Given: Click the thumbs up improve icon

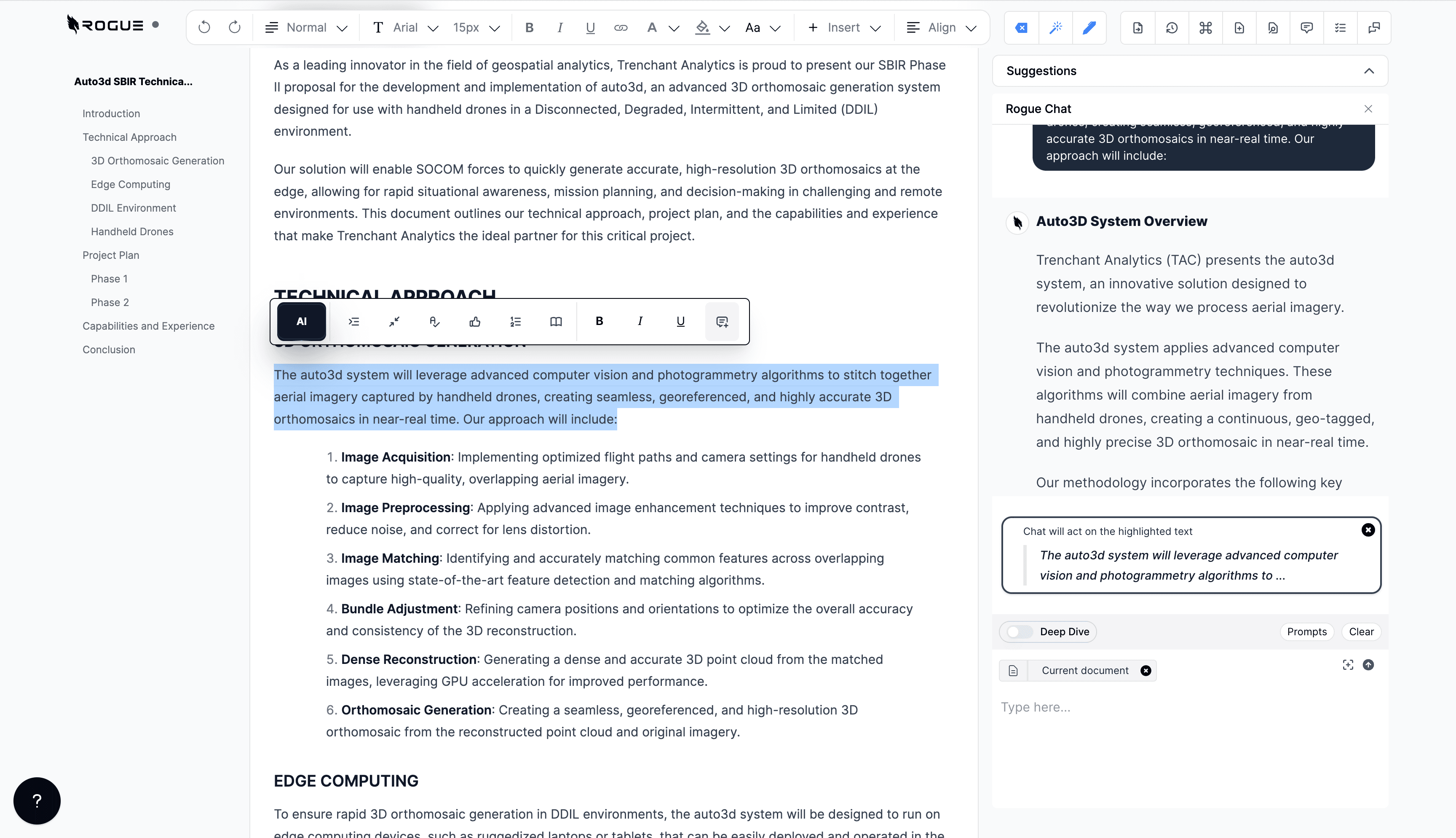Looking at the screenshot, I should [475, 321].
